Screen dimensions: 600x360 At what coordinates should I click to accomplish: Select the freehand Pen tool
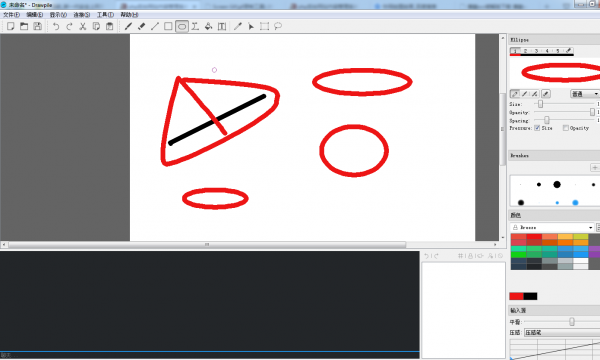128,26
